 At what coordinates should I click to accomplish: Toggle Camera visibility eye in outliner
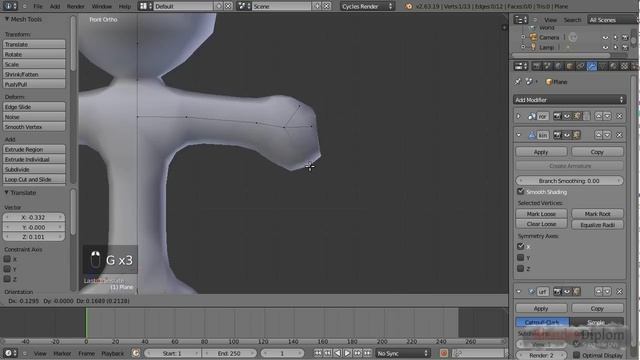pos(605,38)
